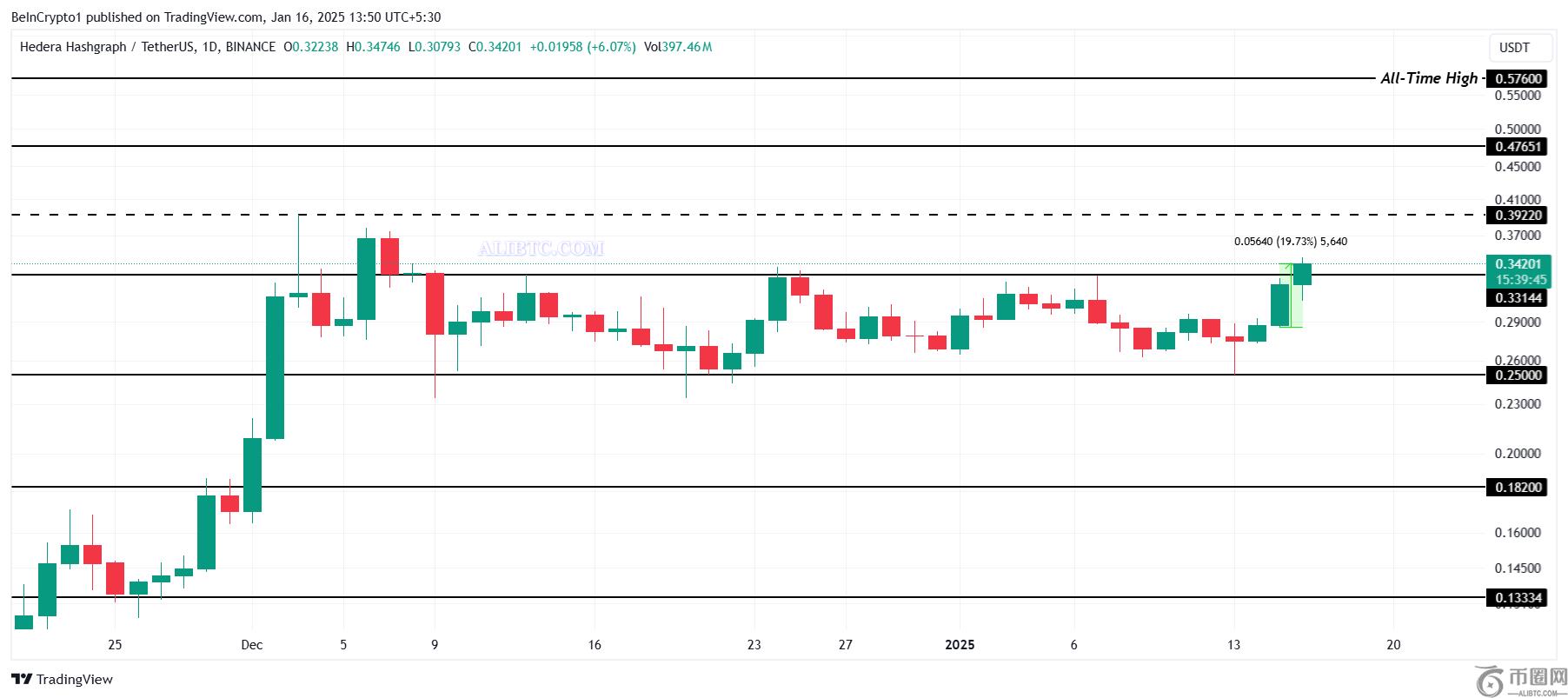Click the 0.25000 horizontal line label

click(1518, 376)
